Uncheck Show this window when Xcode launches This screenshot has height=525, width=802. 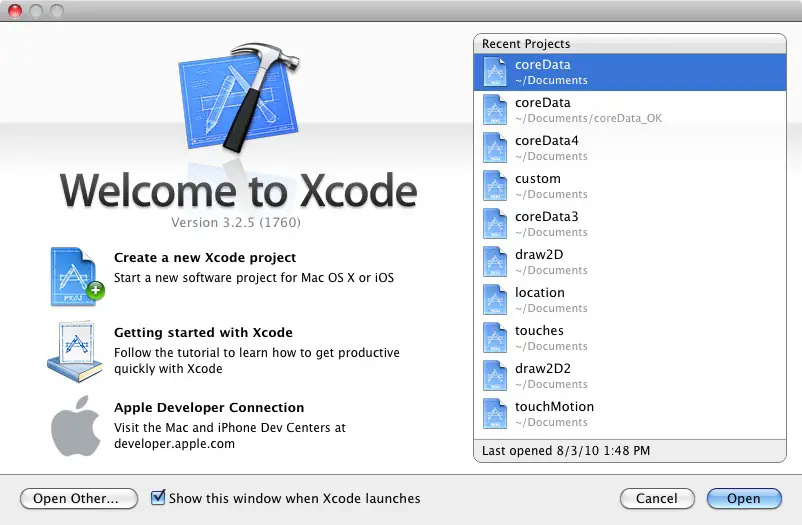tap(158, 498)
